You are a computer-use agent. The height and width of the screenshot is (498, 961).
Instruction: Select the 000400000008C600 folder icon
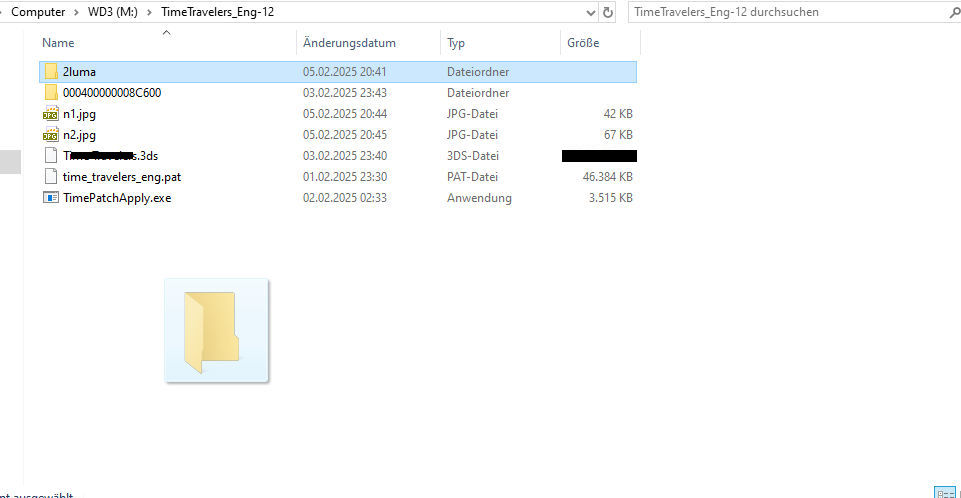51,92
